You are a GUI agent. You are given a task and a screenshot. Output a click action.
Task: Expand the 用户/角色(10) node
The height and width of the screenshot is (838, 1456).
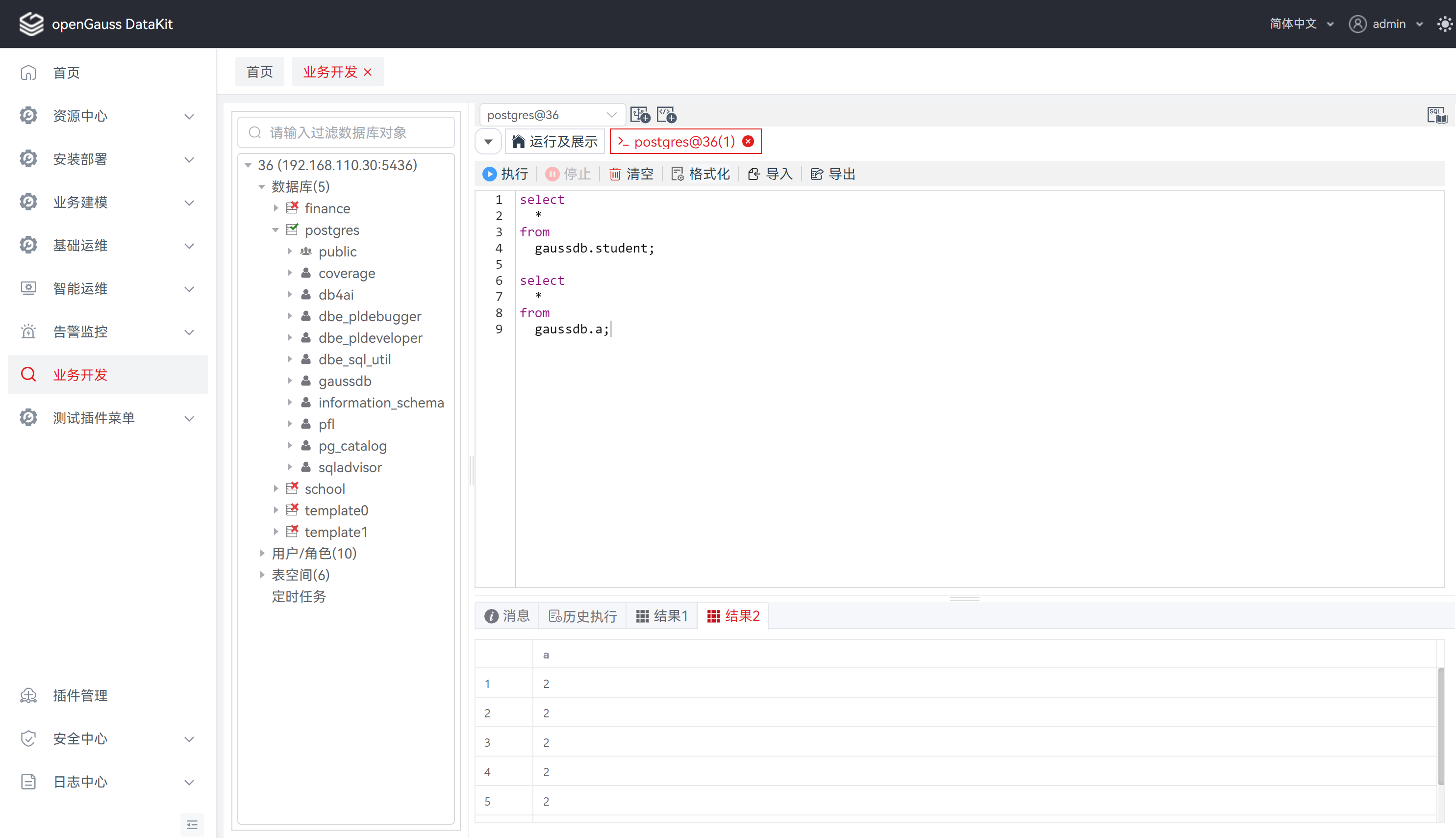tap(262, 553)
